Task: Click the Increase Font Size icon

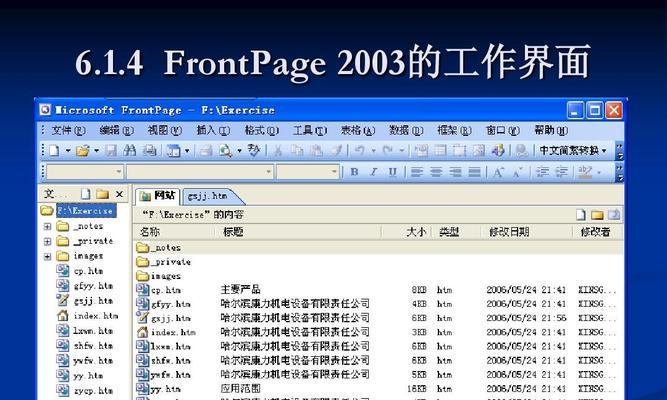Action: coord(498,172)
